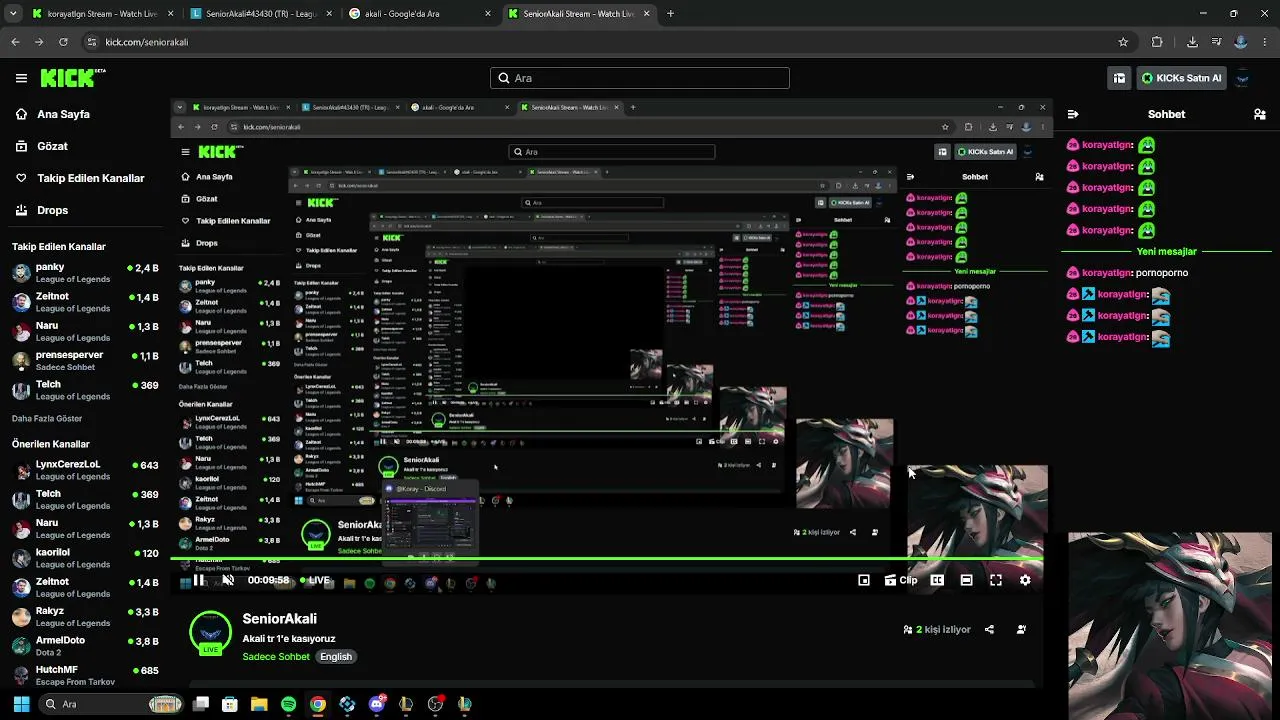Open File Explorer from the taskbar
The image size is (1280, 720).
tap(259, 704)
